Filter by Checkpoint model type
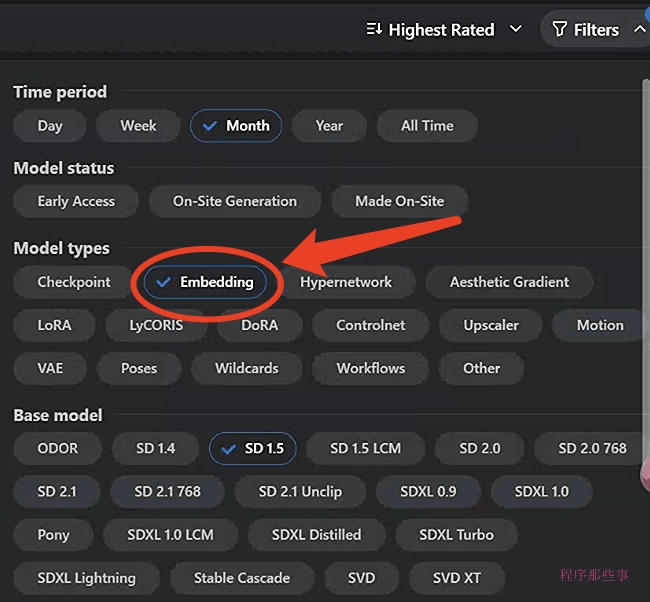 coord(74,282)
